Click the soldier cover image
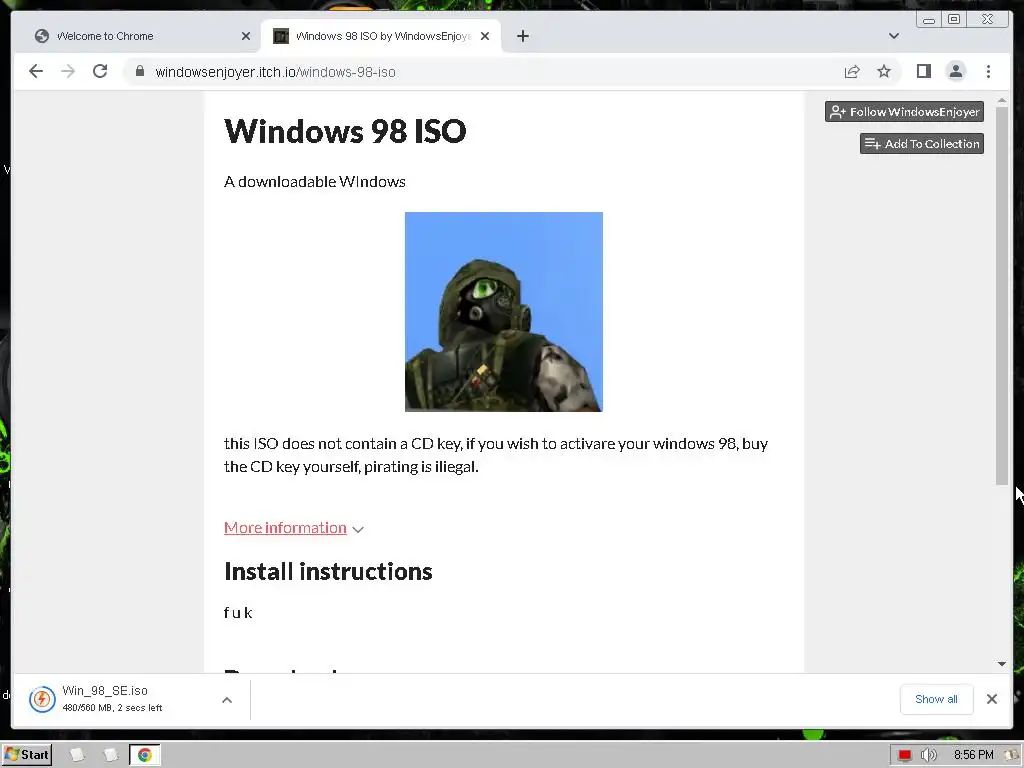The width and height of the screenshot is (1024, 768). coord(504,312)
